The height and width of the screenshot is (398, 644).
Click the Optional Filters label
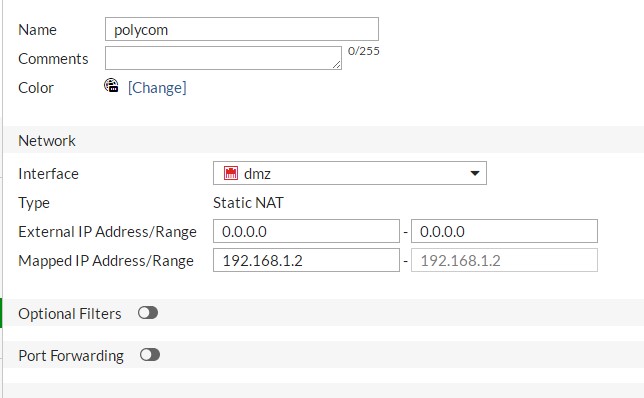[70, 314]
